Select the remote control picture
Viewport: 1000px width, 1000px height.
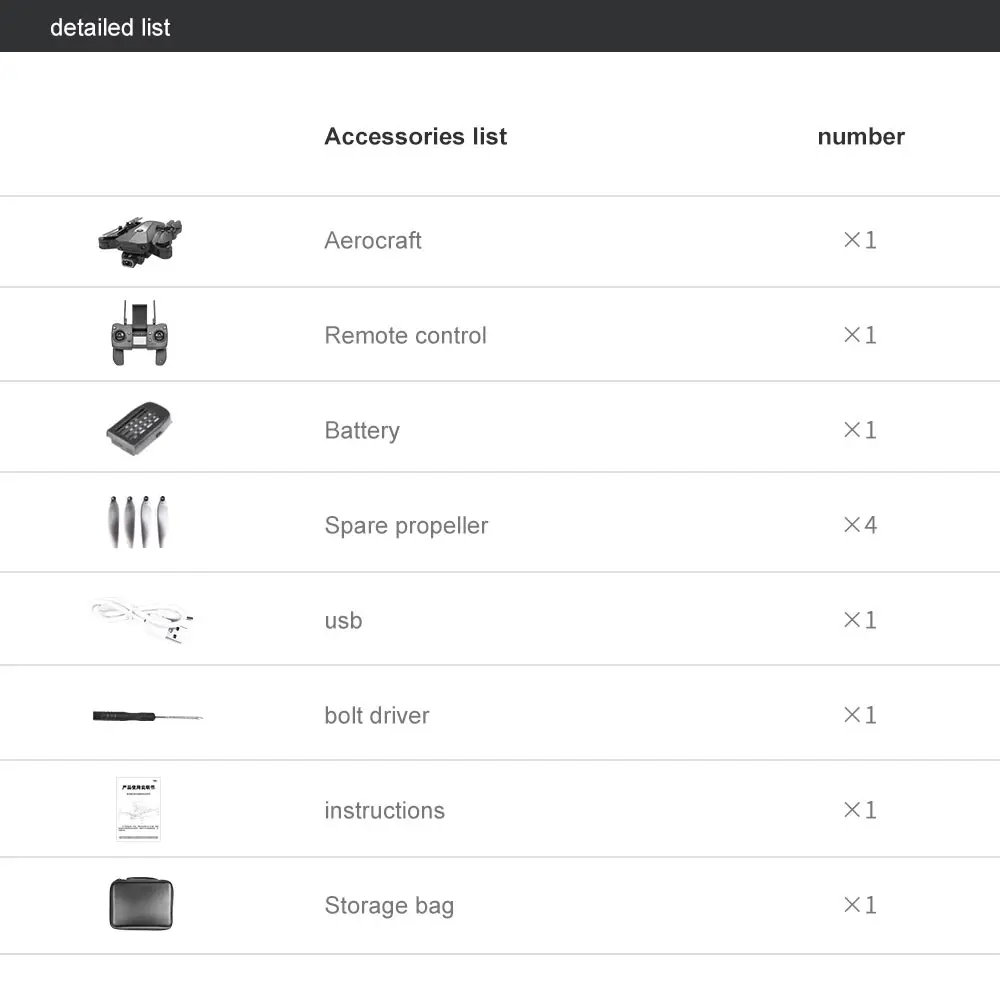coord(140,333)
